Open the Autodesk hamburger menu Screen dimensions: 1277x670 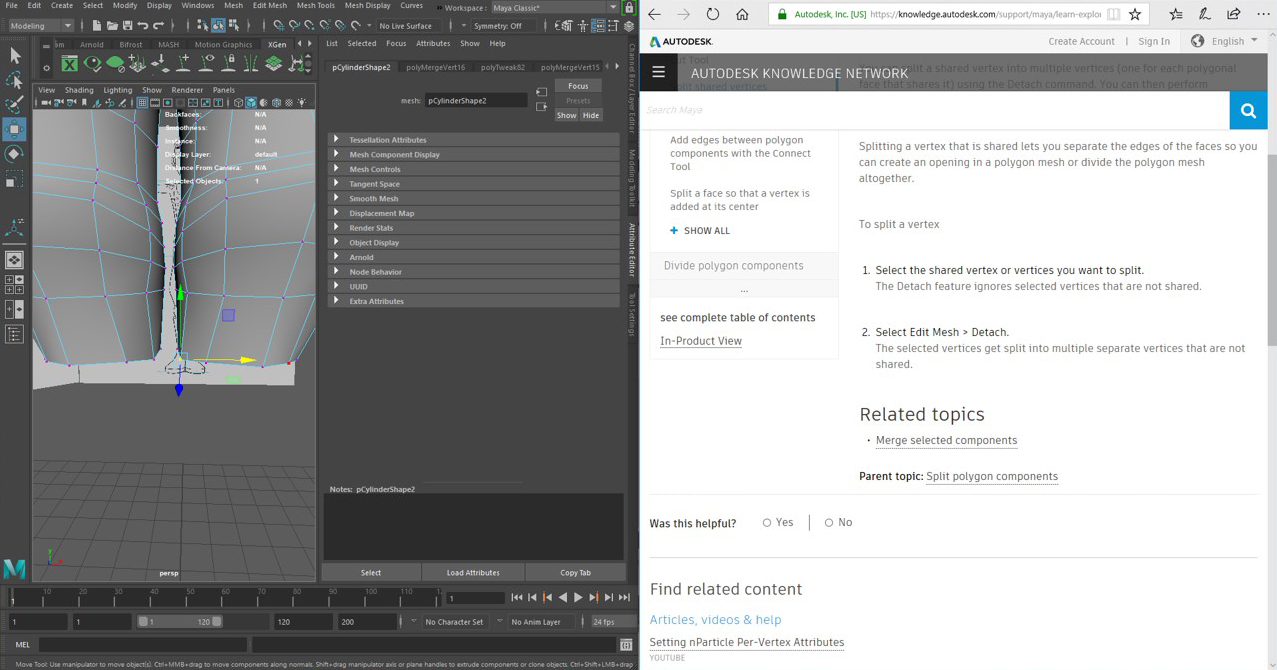[x=658, y=73]
